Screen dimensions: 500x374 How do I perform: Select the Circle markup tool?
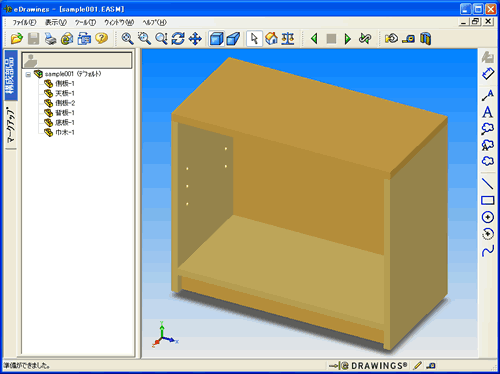488,217
